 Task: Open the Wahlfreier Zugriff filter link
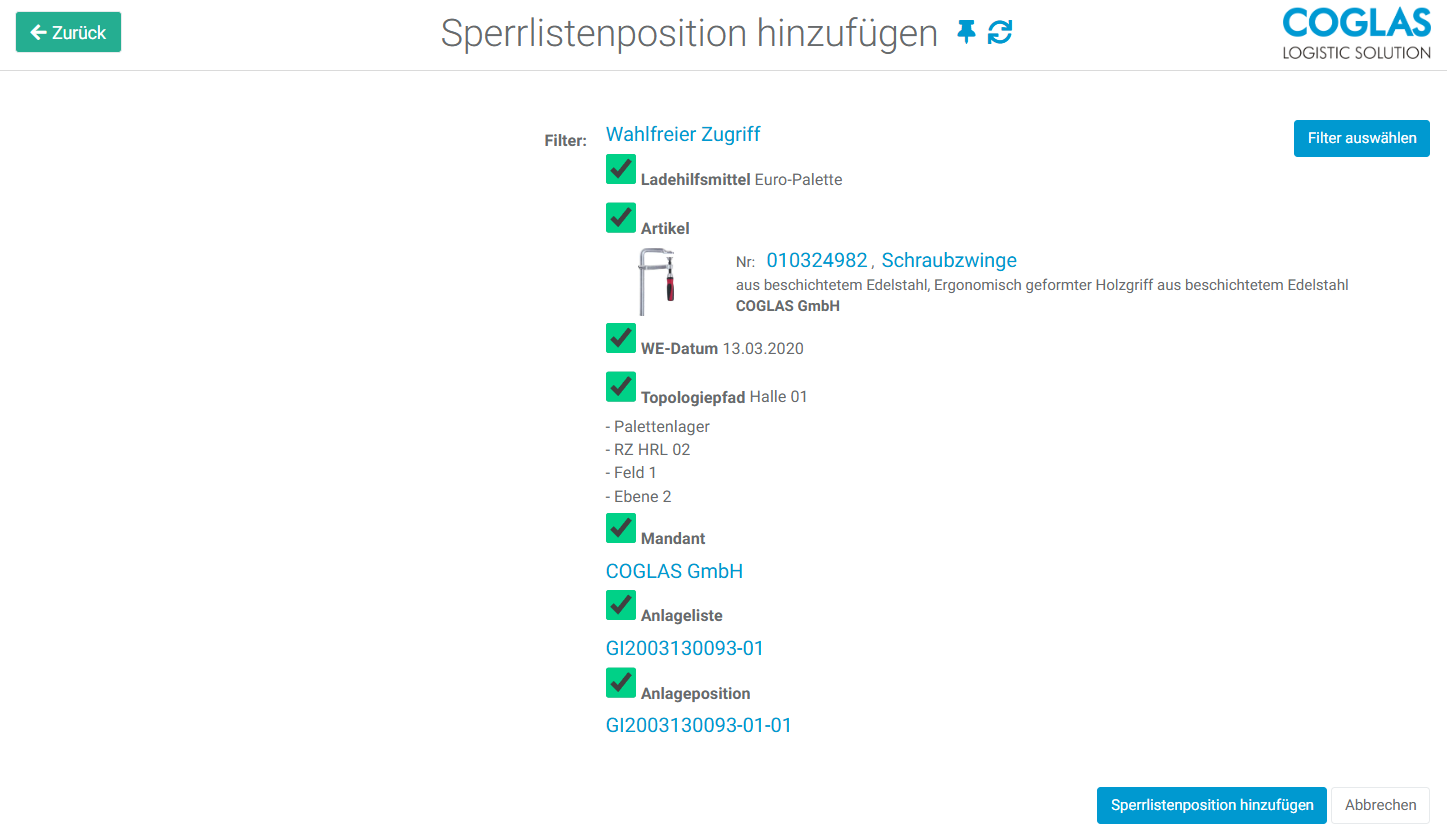[x=683, y=134]
